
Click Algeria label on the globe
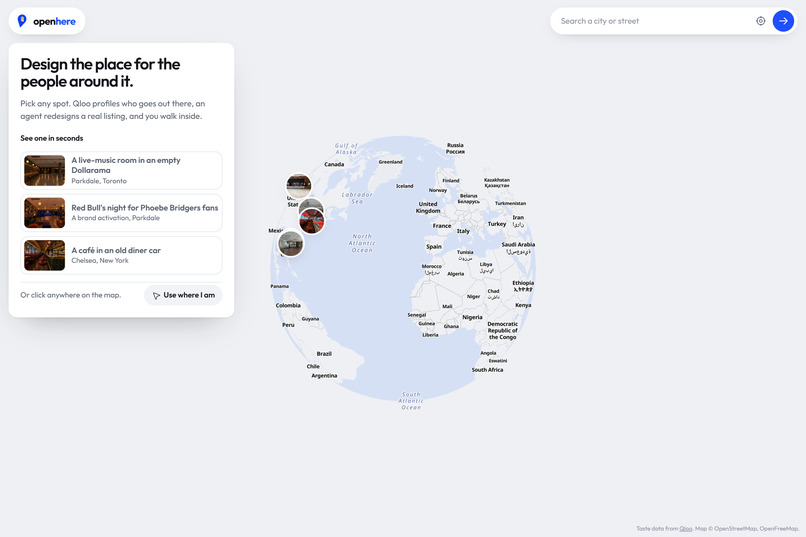coord(455,274)
